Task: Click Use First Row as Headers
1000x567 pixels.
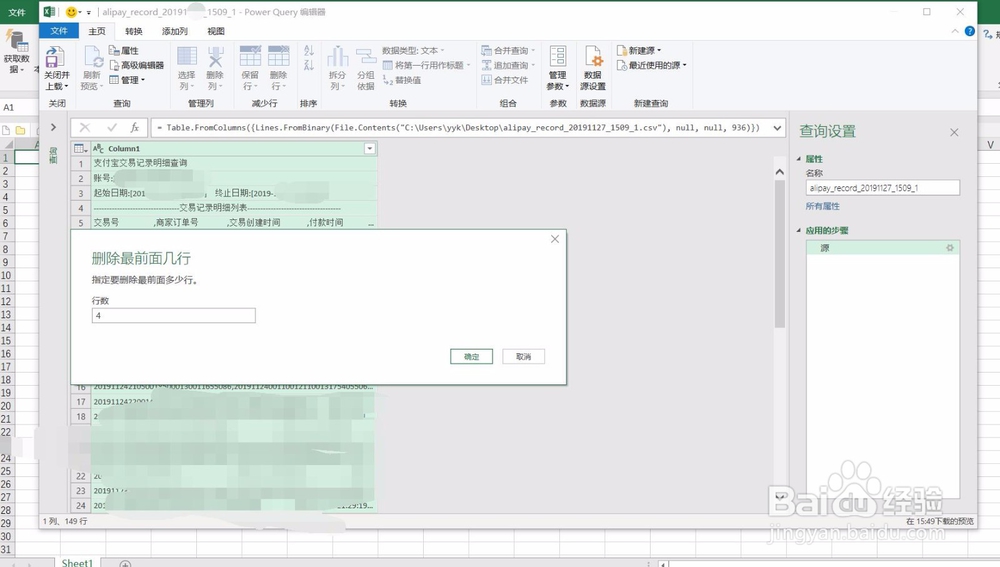Action: click(x=426, y=65)
